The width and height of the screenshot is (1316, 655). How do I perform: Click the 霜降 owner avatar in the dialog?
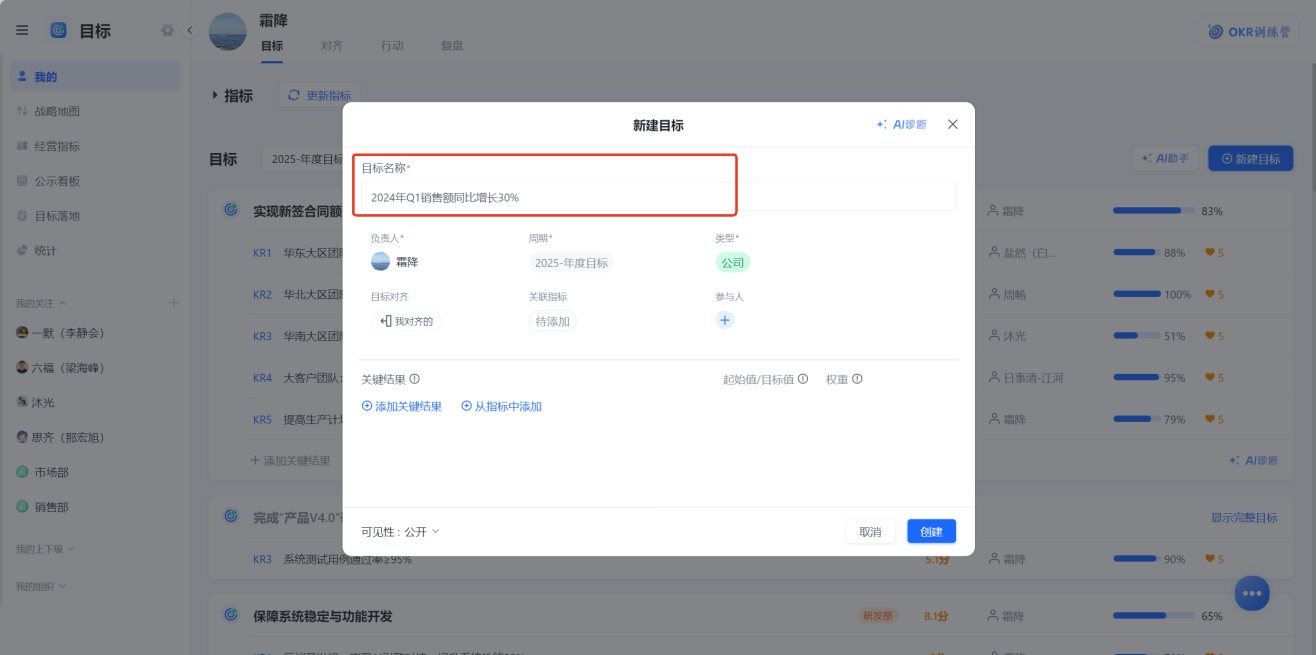click(x=380, y=261)
